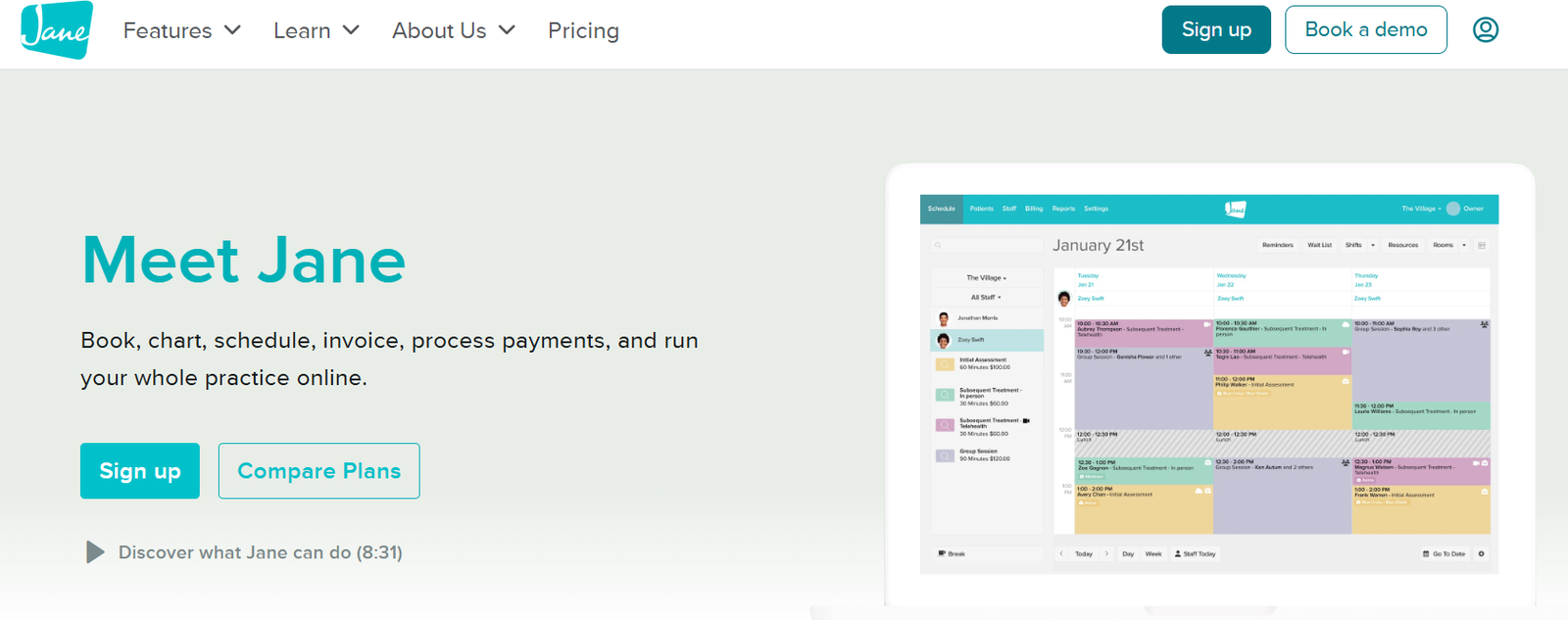Click the Jane logo in the website header
Screen dimensions: 1568x620
point(58,30)
